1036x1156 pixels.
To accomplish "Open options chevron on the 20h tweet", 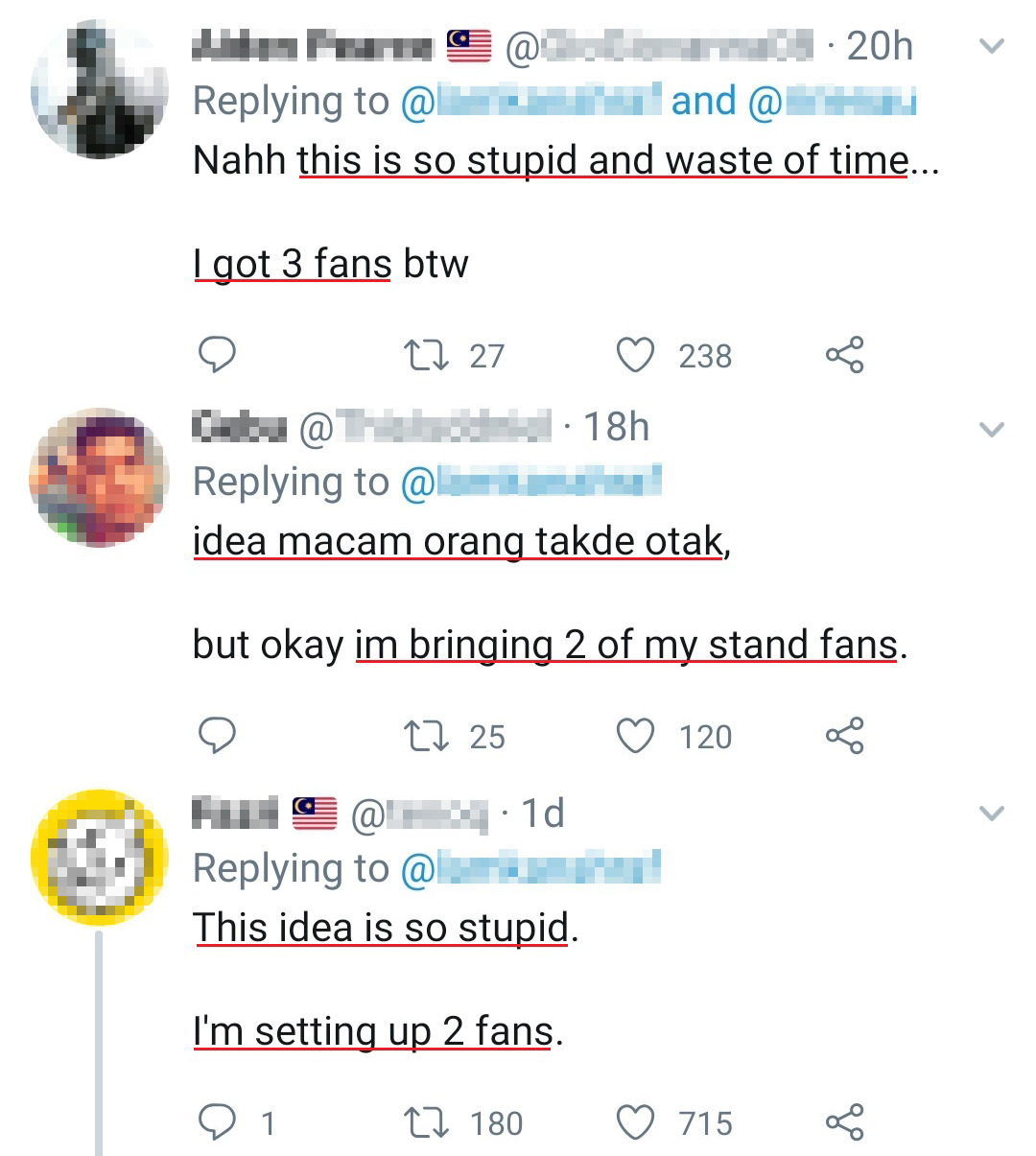I will pyautogui.click(x=992, y=46).
